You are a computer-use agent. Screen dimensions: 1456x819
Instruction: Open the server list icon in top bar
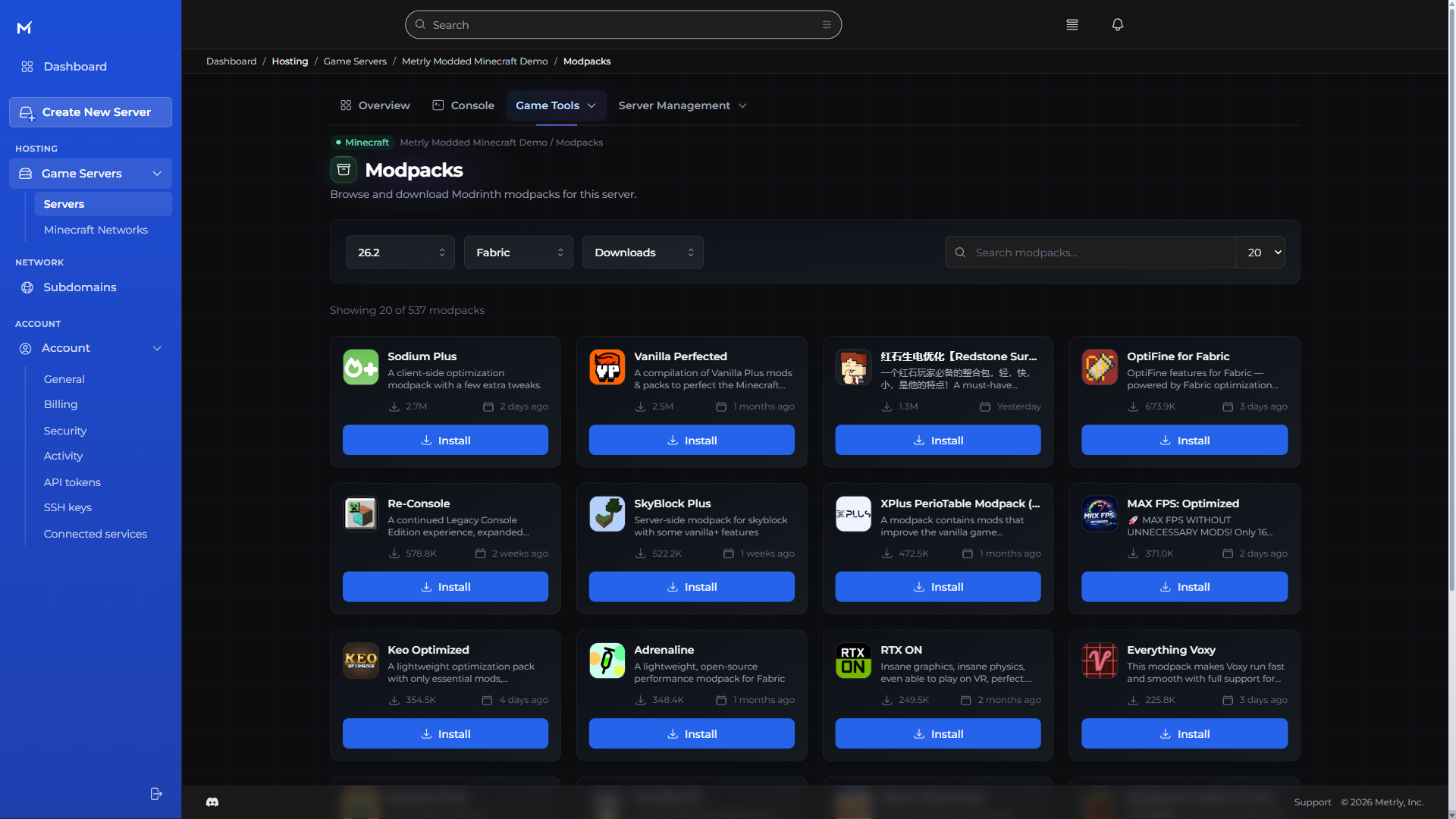pos(1072,24)
